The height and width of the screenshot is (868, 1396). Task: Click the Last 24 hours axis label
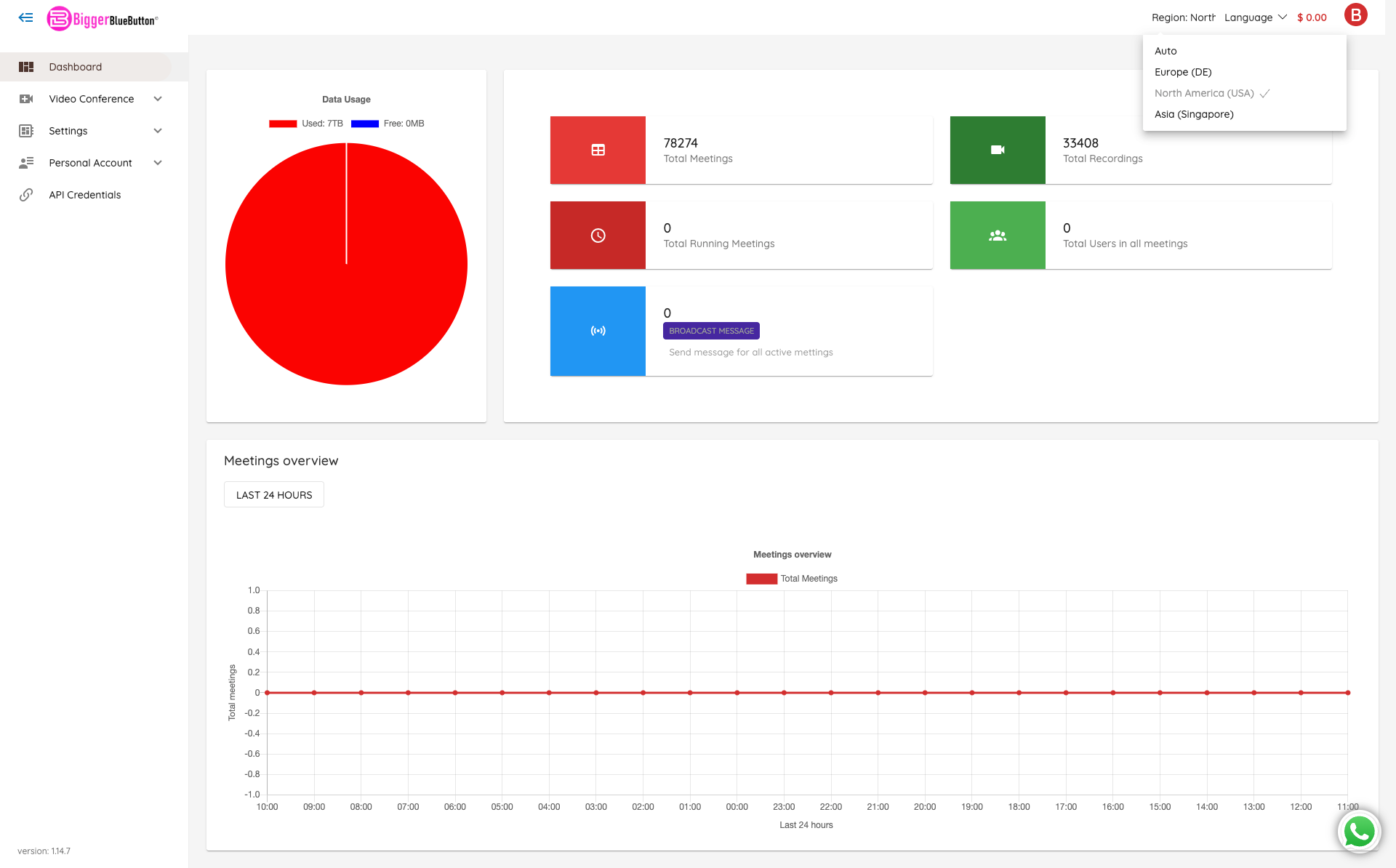point(806,825)
